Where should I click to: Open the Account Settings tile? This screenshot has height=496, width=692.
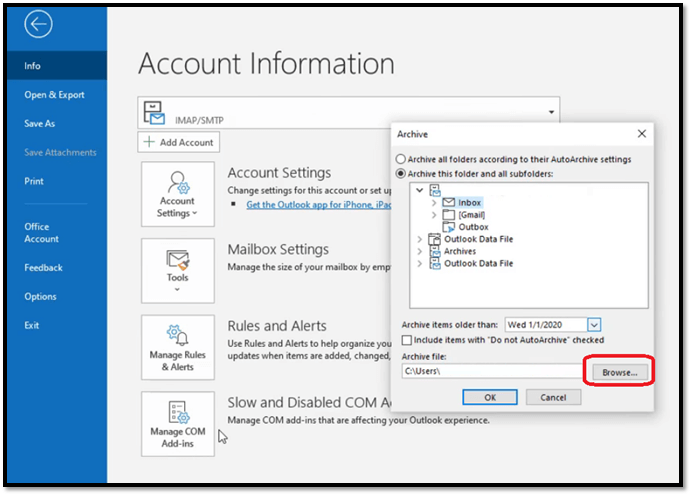point(177,194)
